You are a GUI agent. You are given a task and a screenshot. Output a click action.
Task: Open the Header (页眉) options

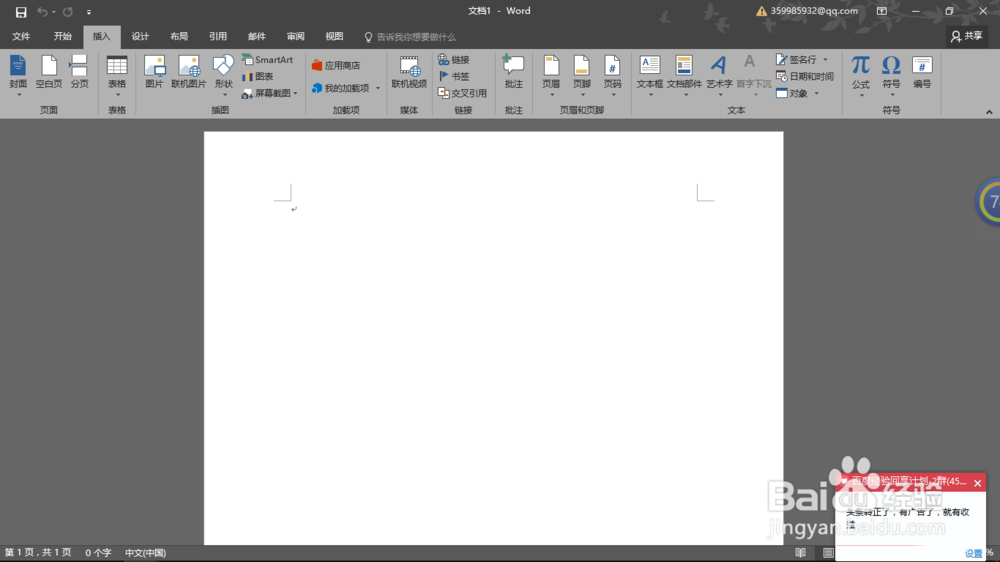(551, 75)
